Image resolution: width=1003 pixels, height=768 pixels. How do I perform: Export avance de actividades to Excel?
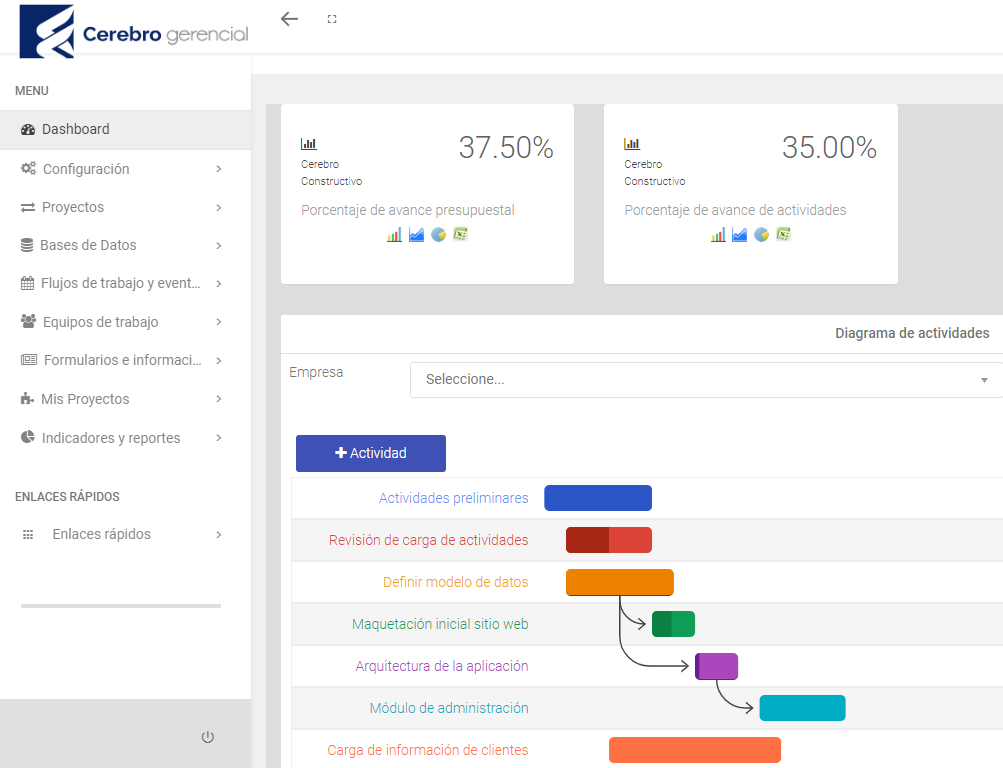784,235
